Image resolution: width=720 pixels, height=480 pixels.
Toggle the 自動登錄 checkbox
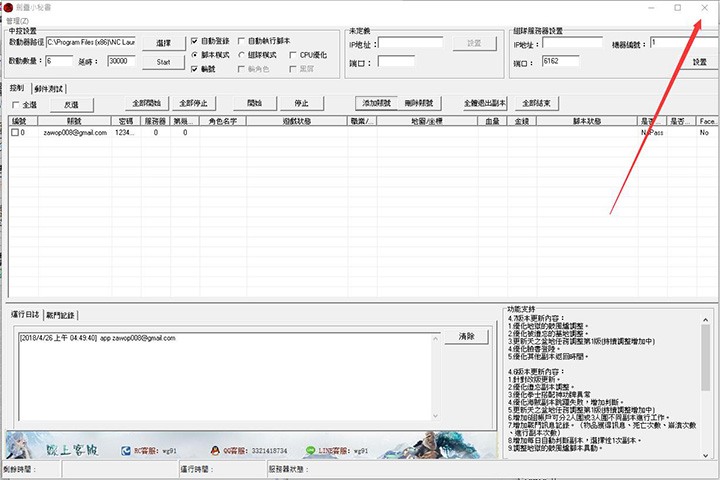pyautogui.click(x=194, y=41)
